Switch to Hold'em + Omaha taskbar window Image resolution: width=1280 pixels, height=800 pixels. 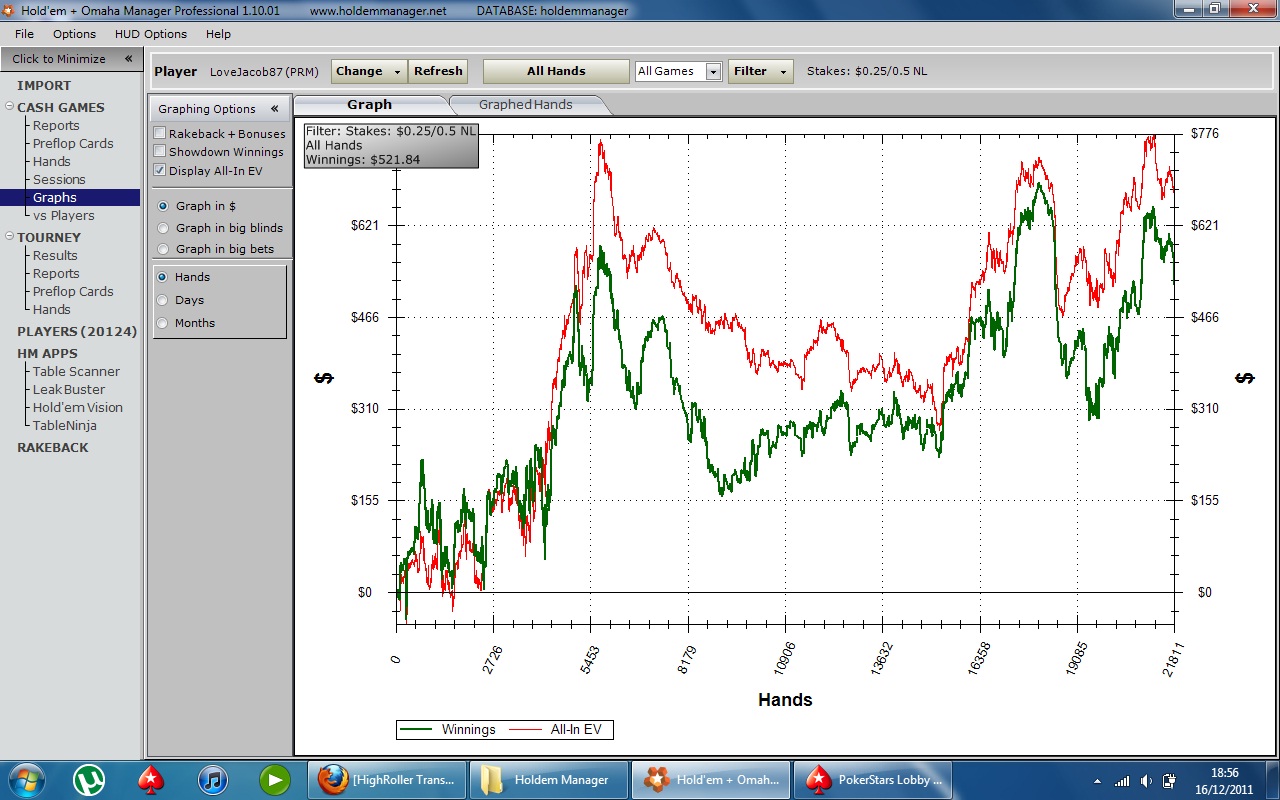711,780
